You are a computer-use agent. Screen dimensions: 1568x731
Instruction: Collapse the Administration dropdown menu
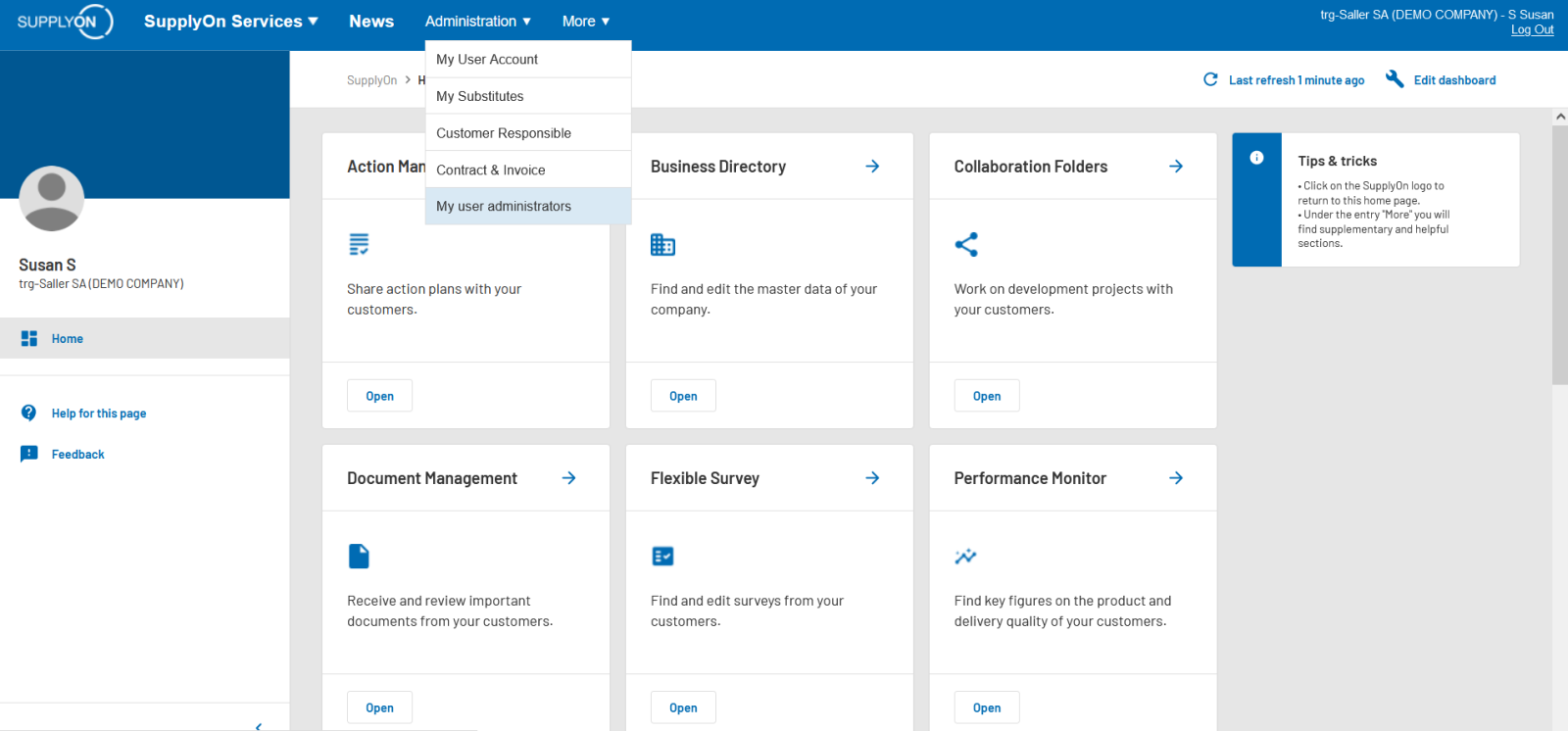click(x=478, y=22)
